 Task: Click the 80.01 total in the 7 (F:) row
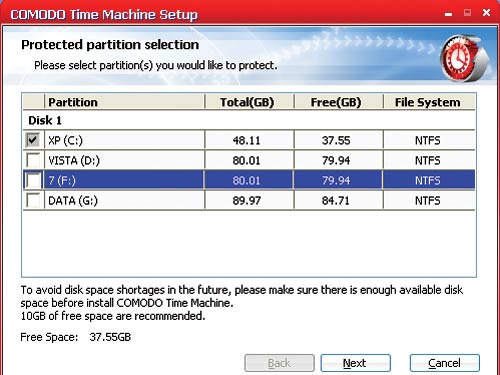(x=246, y=181)
